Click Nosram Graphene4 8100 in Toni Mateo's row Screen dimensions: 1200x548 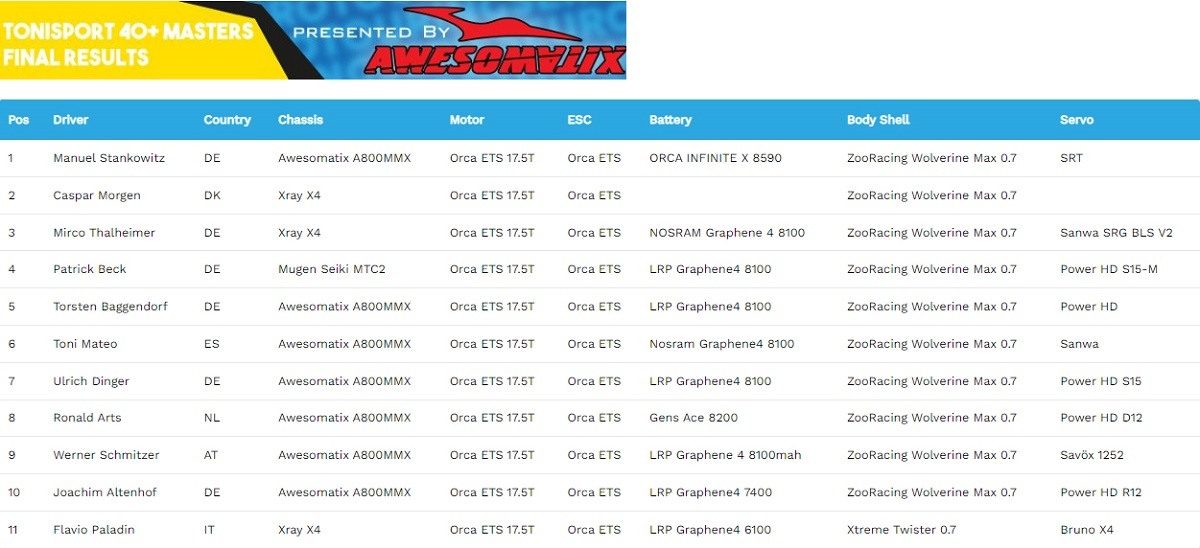pos(722,344)
